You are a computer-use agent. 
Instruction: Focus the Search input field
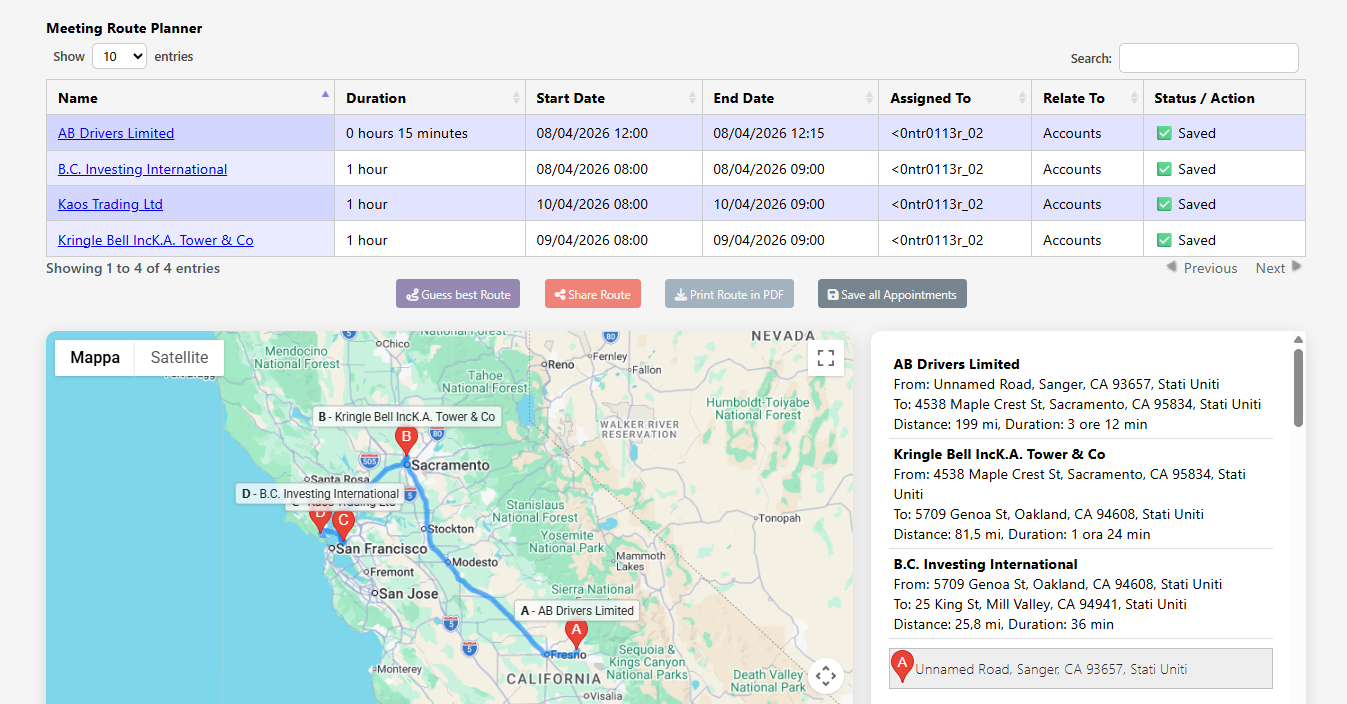click(x=1208, y=58)
